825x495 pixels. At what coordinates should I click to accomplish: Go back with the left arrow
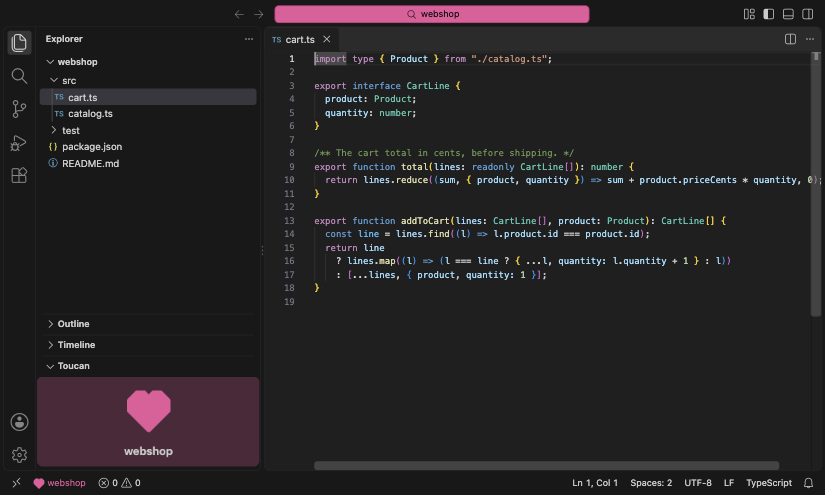239,14
